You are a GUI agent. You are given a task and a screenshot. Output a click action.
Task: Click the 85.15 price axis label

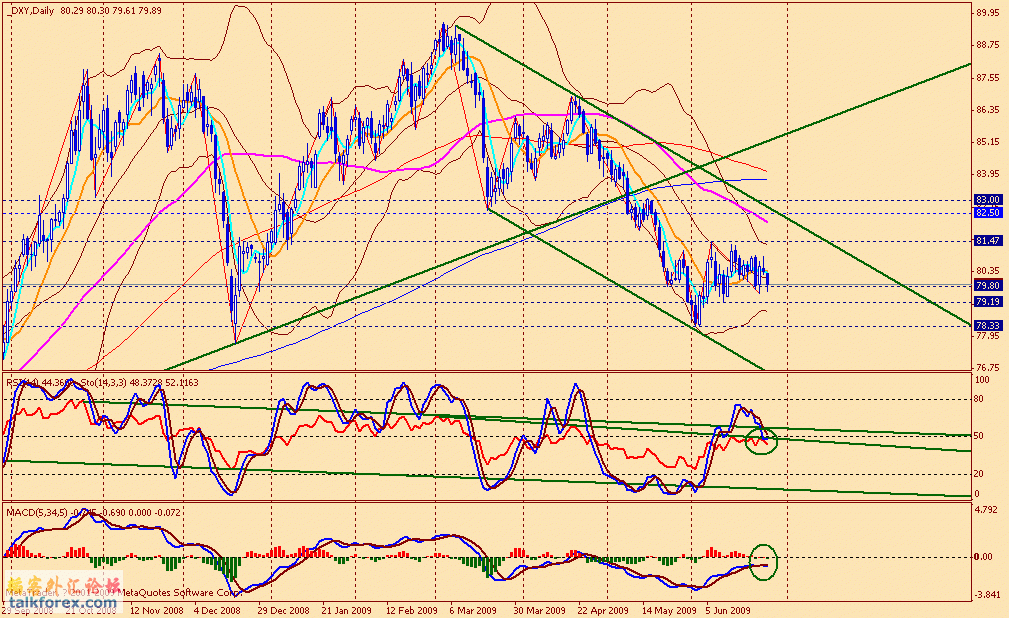click(x=988, y=142)
